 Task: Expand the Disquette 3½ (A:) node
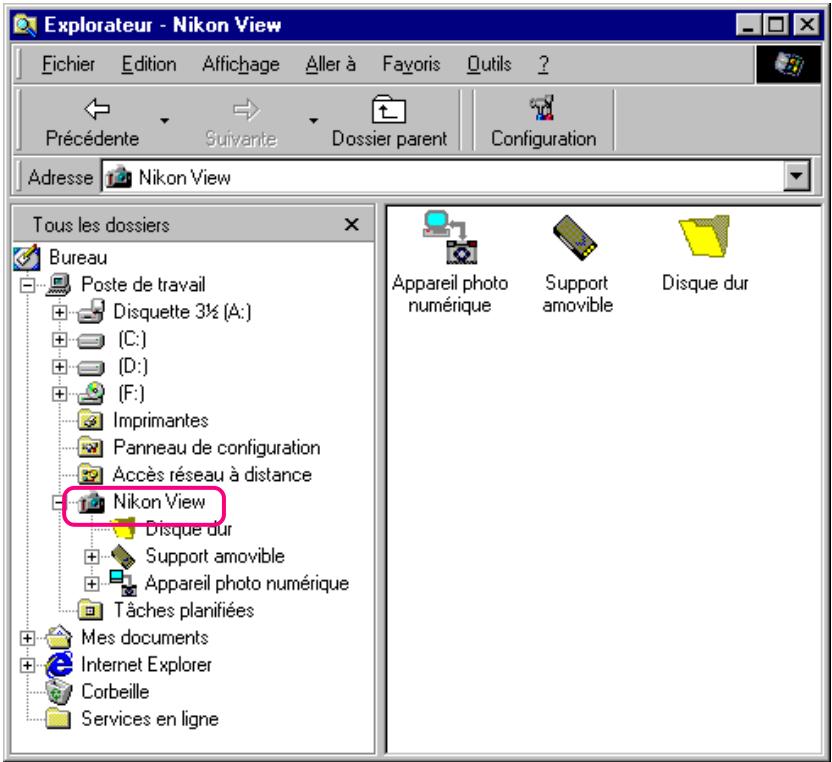tap(59, 312)
